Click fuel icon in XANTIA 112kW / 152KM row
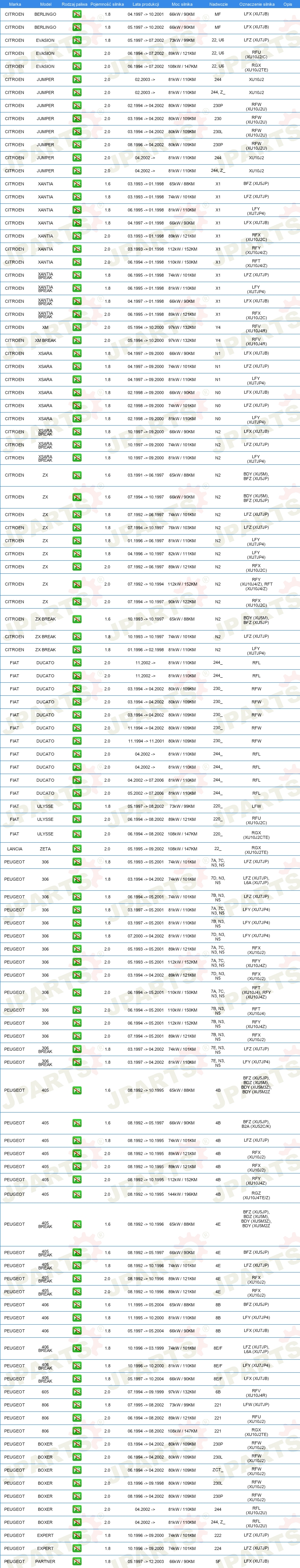The image size is (300, 1568). coord(77,249)
